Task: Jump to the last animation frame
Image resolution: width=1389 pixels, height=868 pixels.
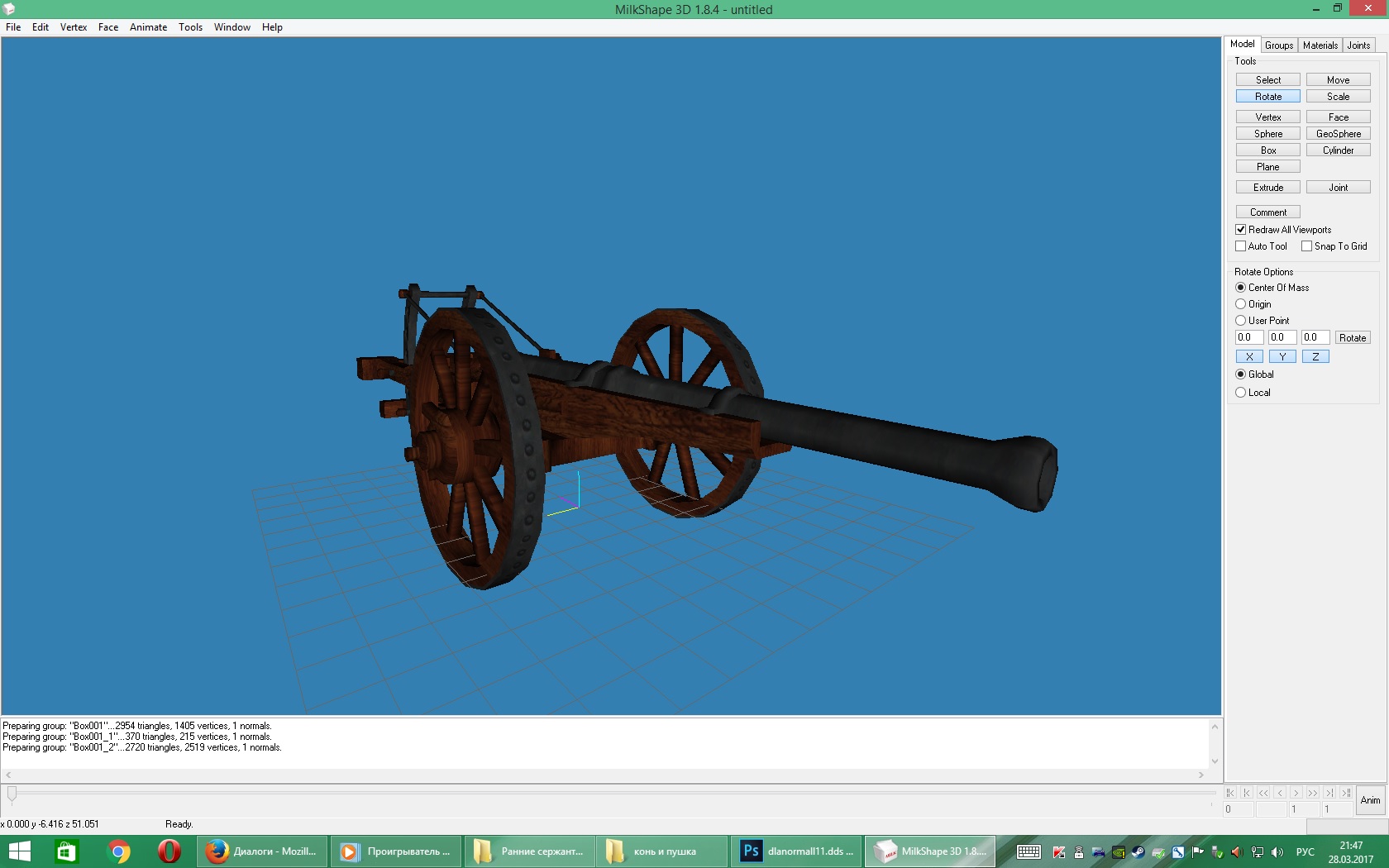Action: click(x=1346, y=793)
